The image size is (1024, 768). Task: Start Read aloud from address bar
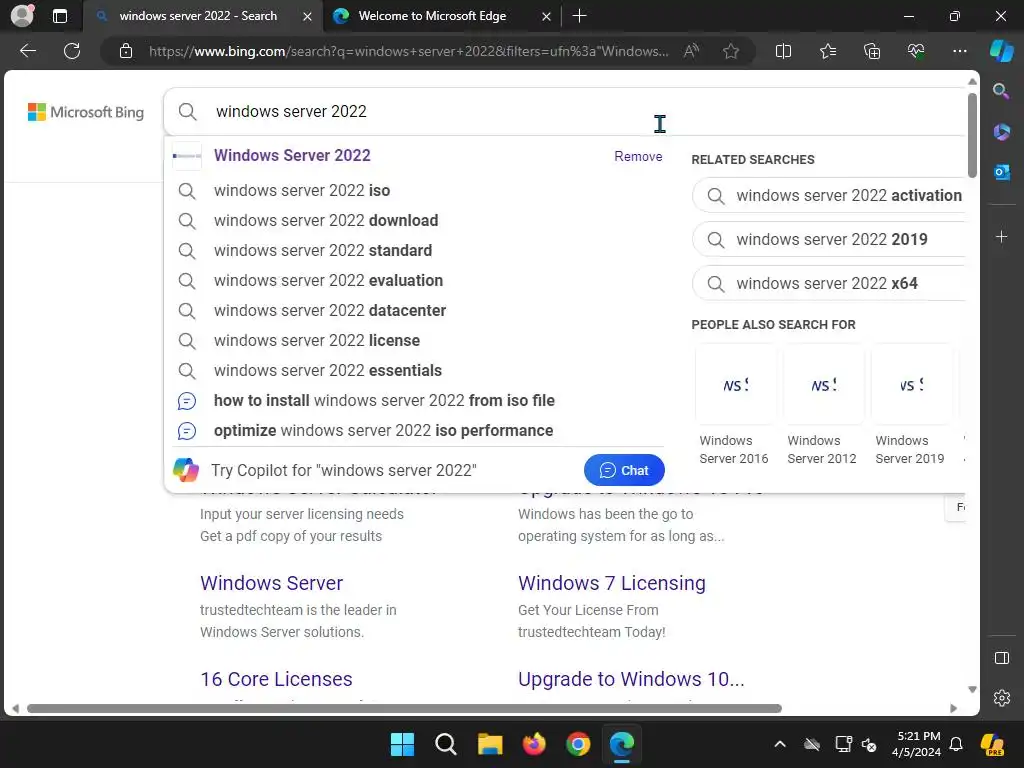[691, 51]
